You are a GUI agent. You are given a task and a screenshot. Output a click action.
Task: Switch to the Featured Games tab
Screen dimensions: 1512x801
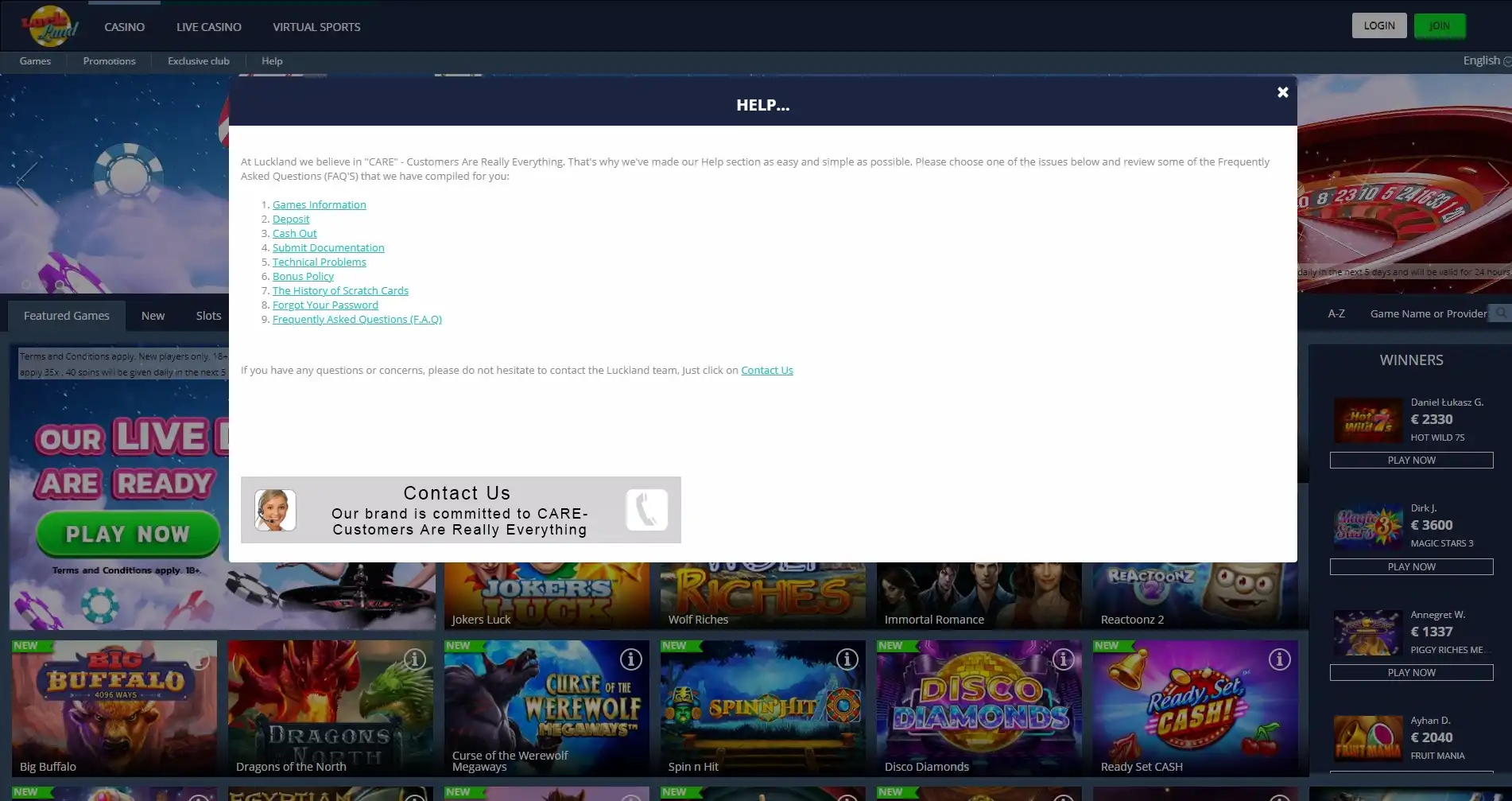click(67, 316)
